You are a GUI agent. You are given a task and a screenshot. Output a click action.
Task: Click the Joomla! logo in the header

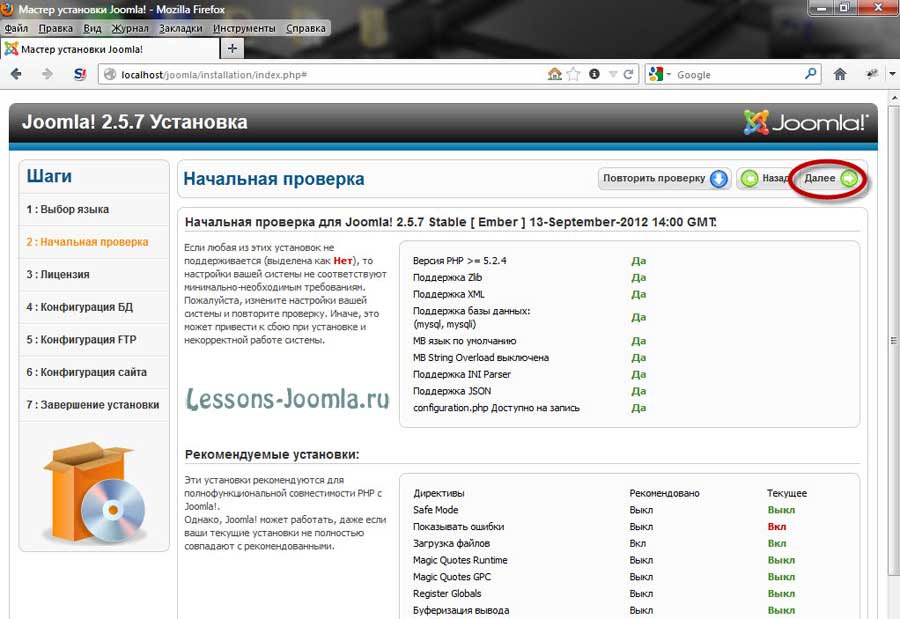click(806, 122)
